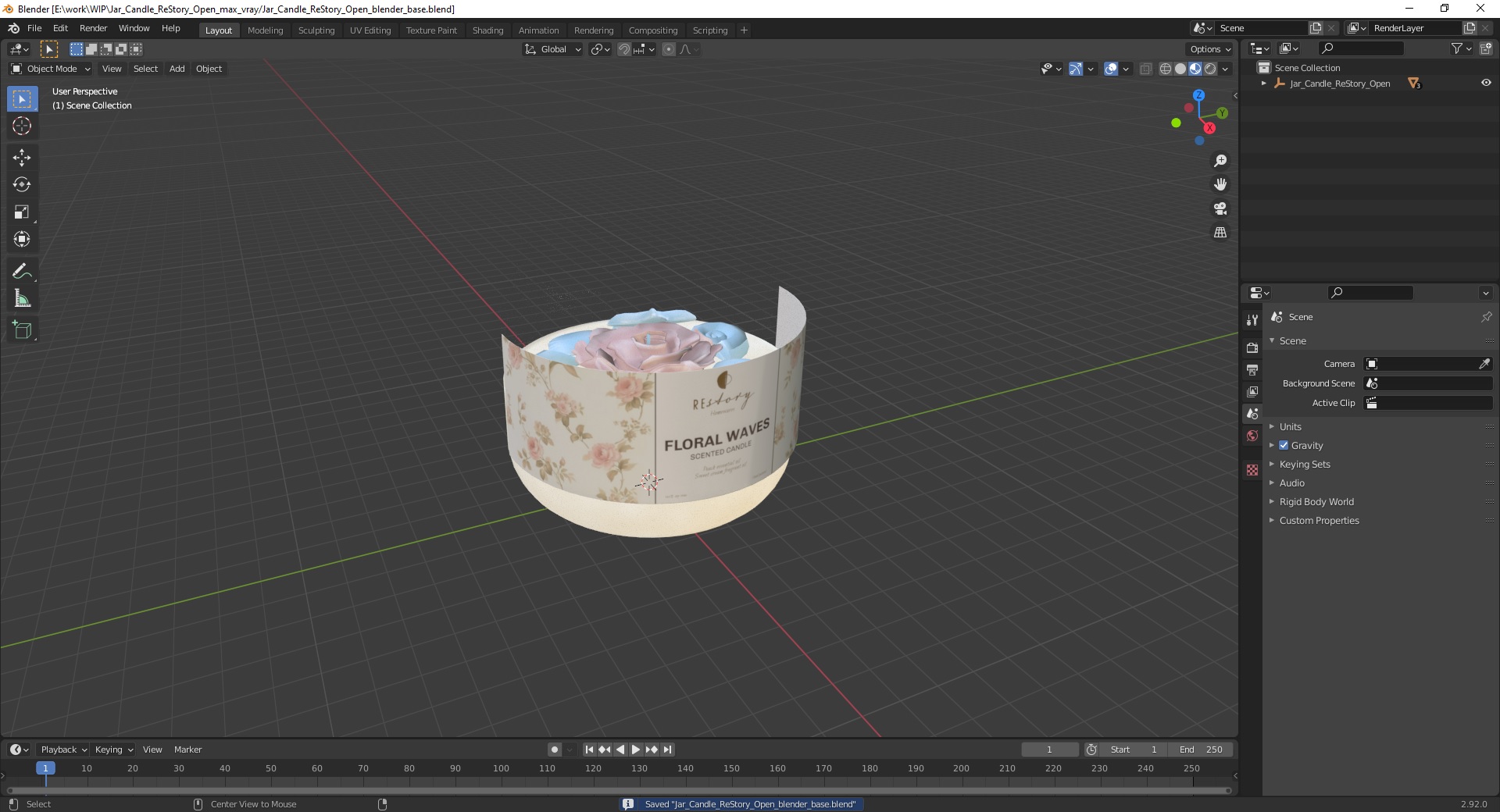This screenshot has width=1500, height=812.
Task: Toggle auto keying record button
Action: pyautogui.click(x=555, y=750)
